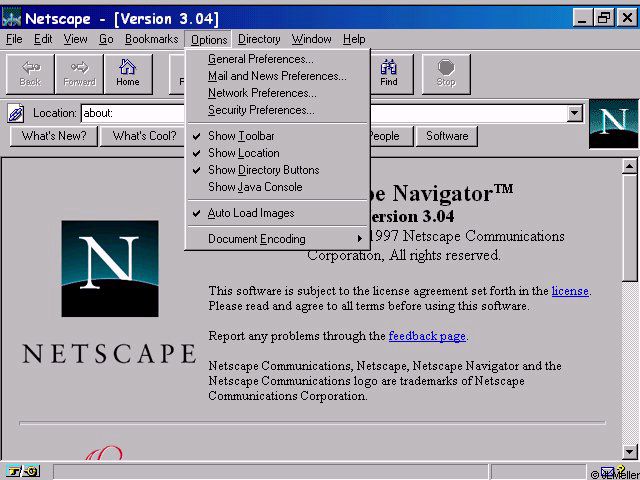This screenshot has height=480, width=640.
Task: Toggle Auto Load Images option
Action: (278, 213)
